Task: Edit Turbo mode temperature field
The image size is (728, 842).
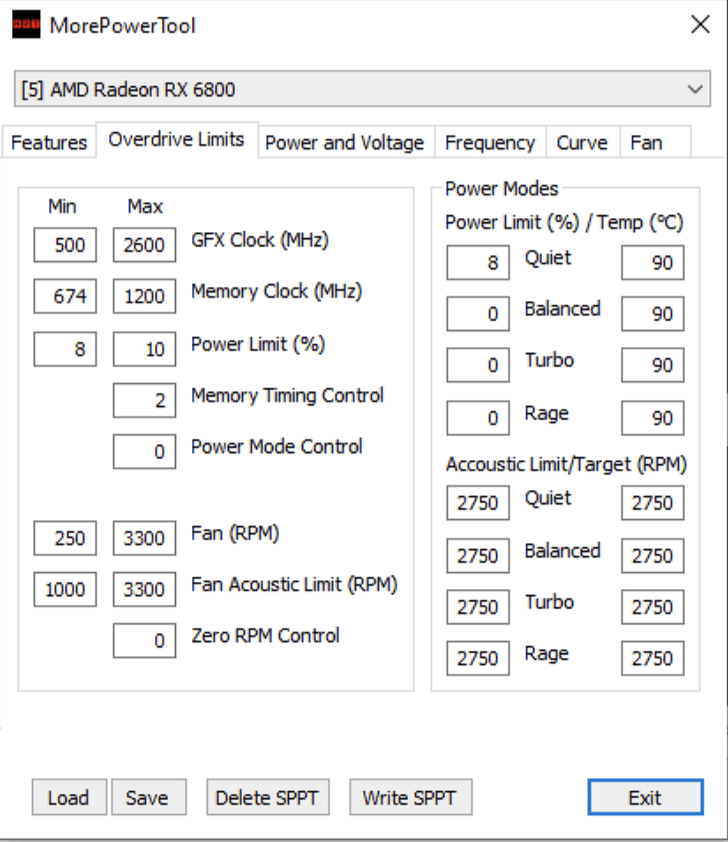Action: point(653,365)
